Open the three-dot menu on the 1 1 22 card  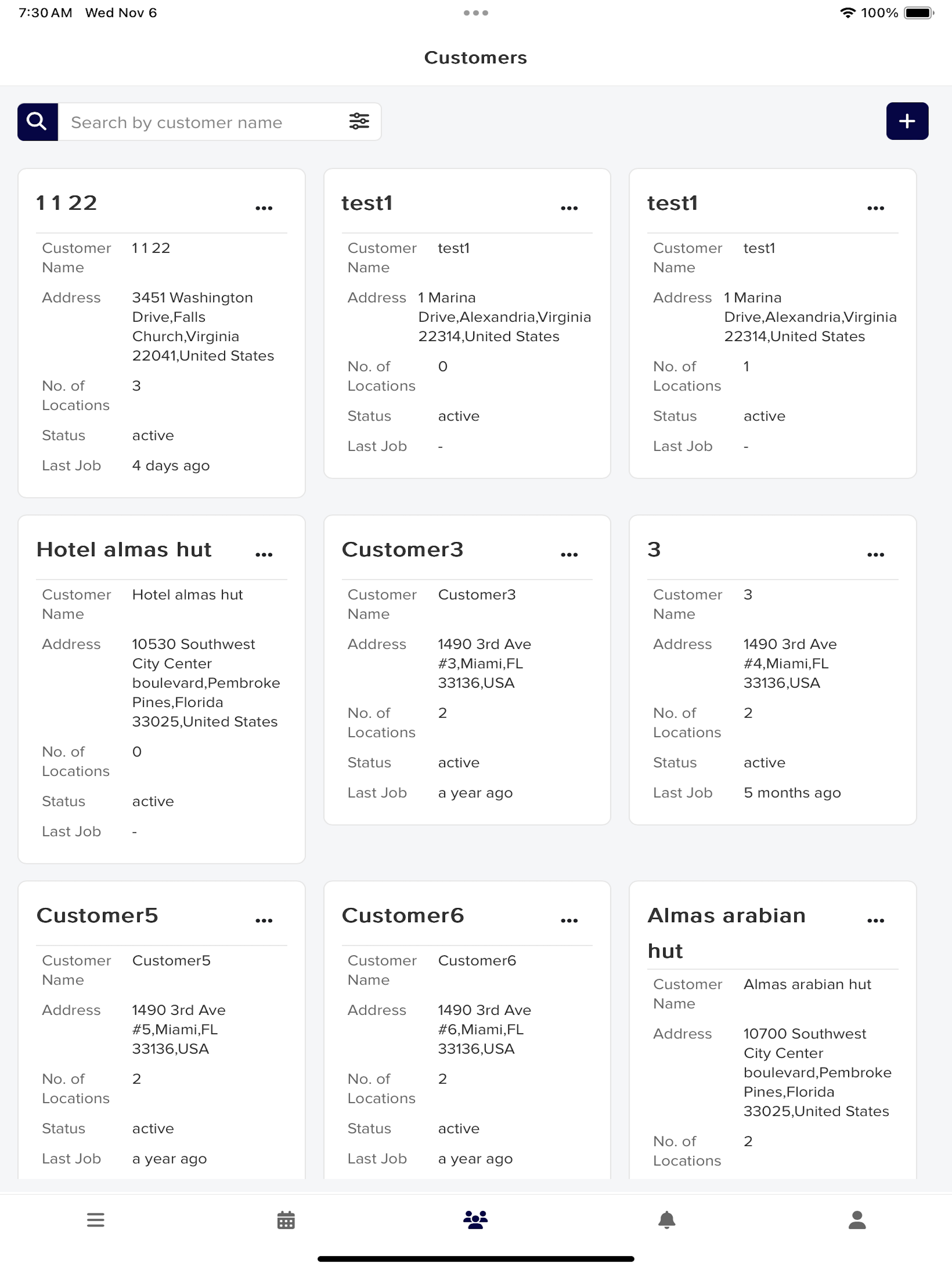pyautogui.click(x=264, y=208)
